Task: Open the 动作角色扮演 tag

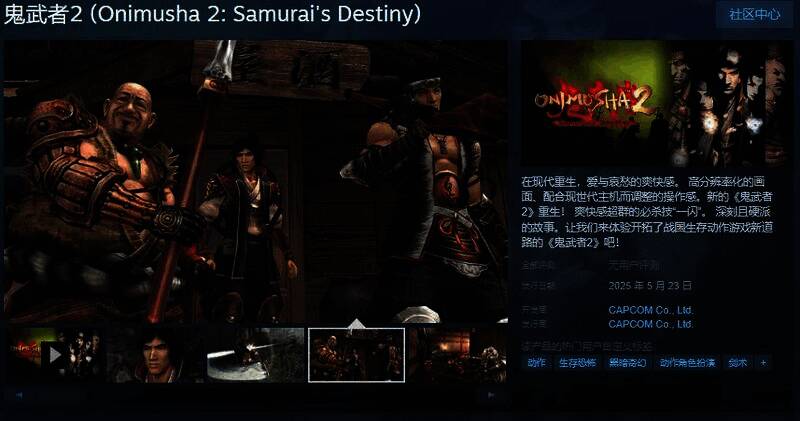Action: click(x=687, y=363)
